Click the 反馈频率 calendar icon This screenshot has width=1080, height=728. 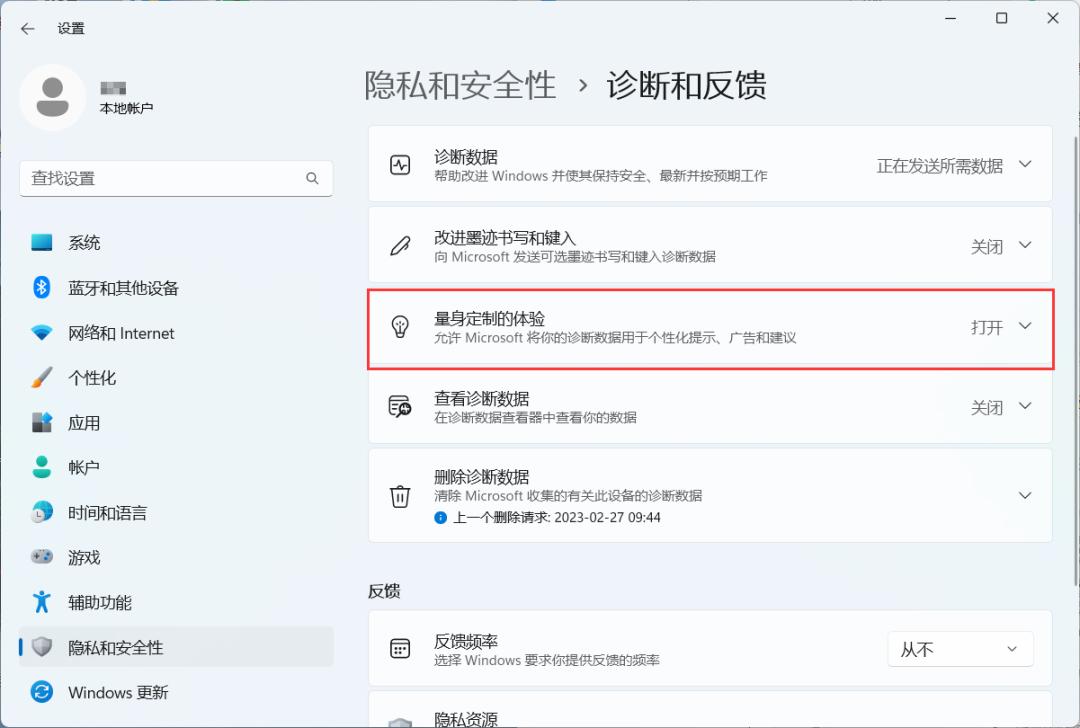tap(400, 649)
